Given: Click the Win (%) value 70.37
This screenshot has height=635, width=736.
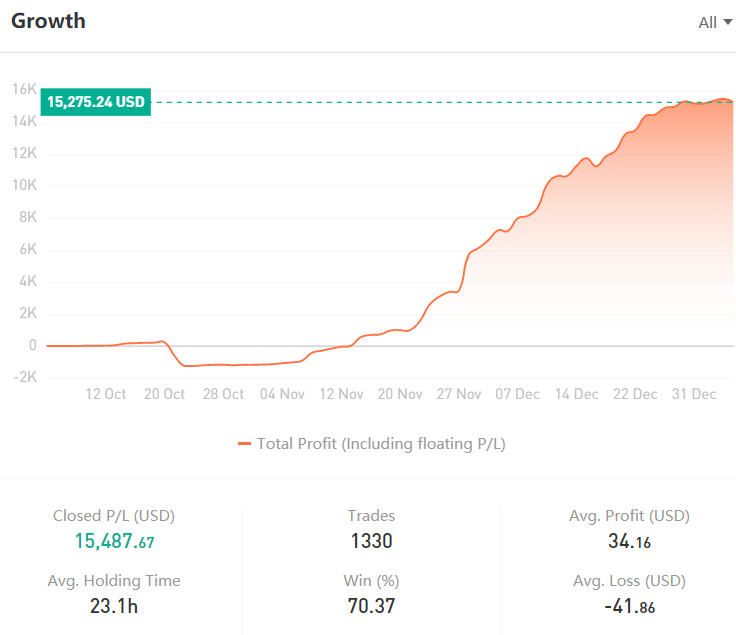Looking at the screenshot, I should pyautogui.click(x=370, y=605).
